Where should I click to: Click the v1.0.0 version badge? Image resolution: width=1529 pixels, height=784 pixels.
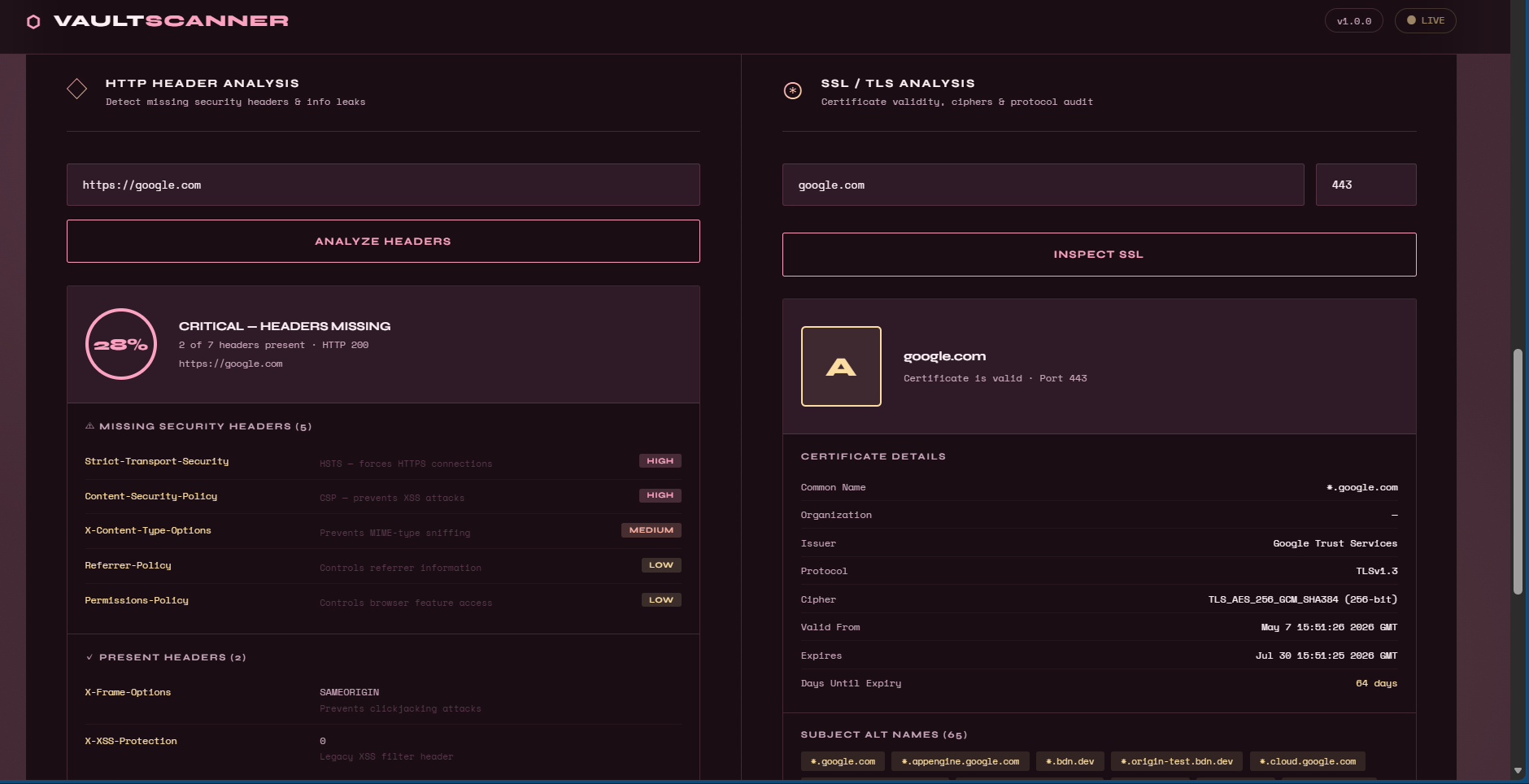pyautogui.click(x=1354, y=20)
